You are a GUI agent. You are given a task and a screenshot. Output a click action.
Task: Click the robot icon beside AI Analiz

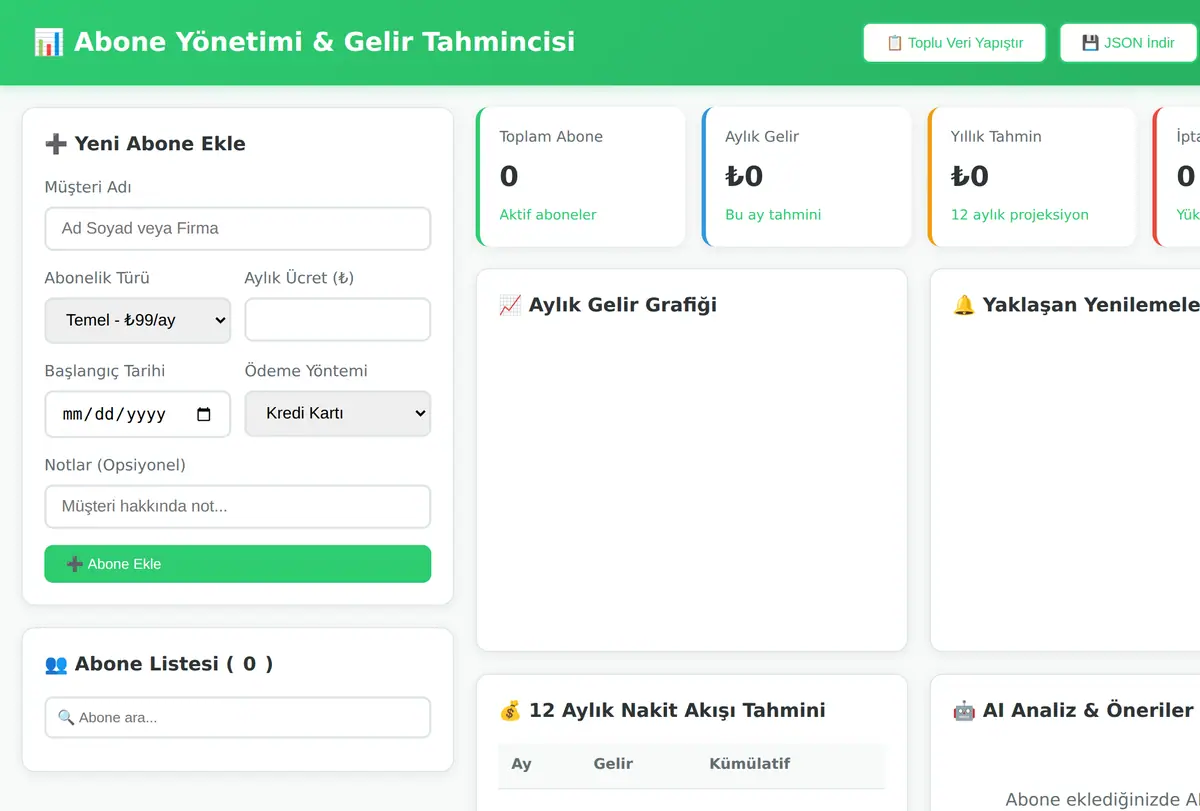coord(964,711)
